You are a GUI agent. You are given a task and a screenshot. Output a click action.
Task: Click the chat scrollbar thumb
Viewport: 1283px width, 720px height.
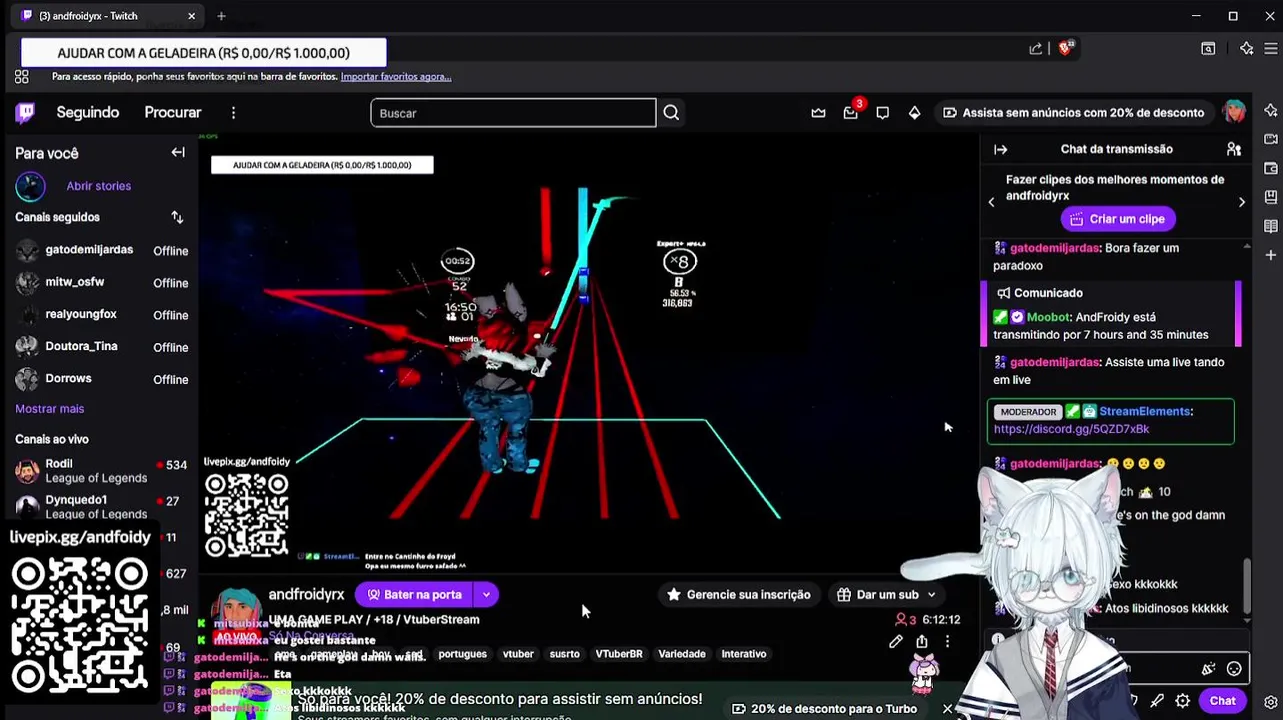(x=1246, y=584)
